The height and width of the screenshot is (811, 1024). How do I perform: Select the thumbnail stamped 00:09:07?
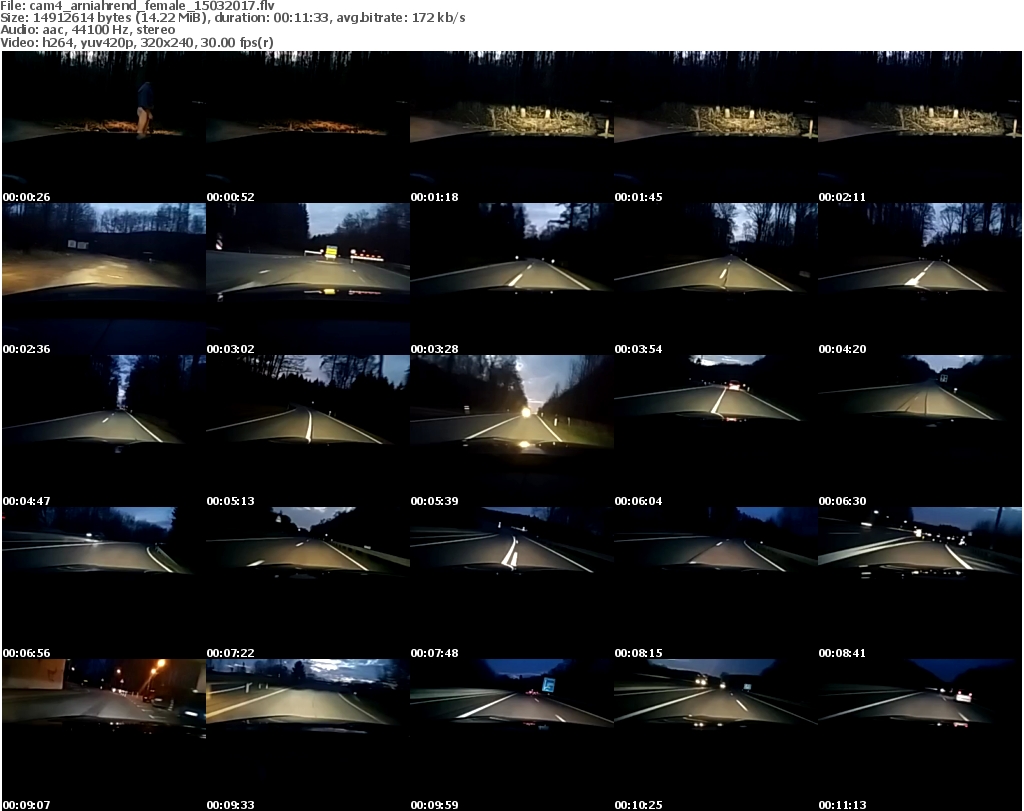pos(104,735)
